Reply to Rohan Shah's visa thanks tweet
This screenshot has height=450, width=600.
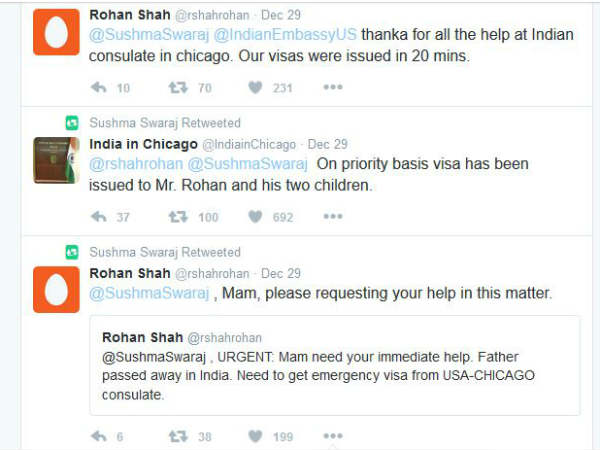[98, 88]
